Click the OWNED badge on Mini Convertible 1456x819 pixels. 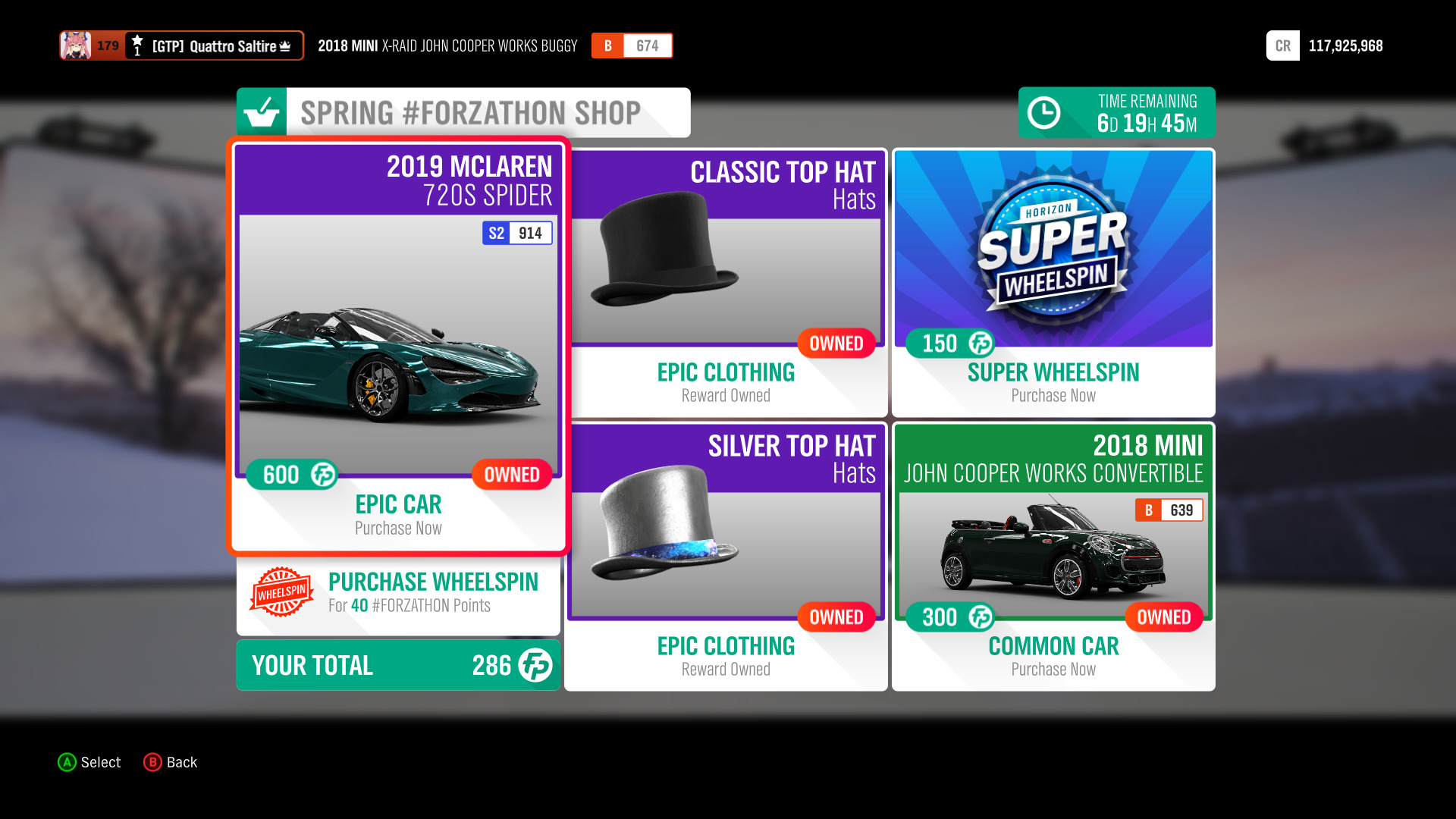1164,617
